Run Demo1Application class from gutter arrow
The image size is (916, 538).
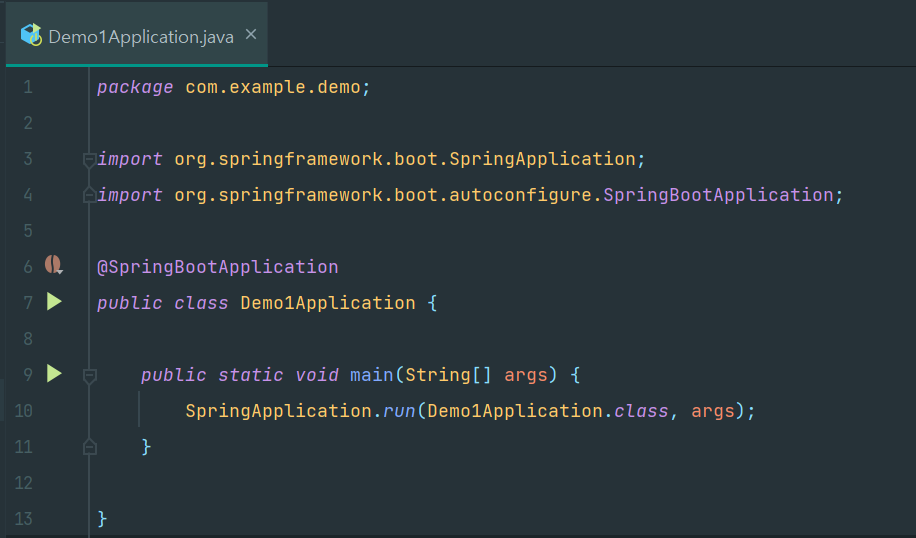pos(54,302)
